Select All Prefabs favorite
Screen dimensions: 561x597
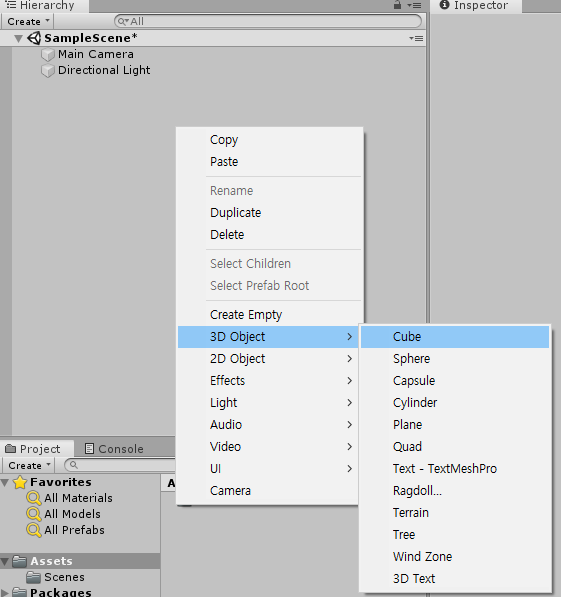pos(74,530)
